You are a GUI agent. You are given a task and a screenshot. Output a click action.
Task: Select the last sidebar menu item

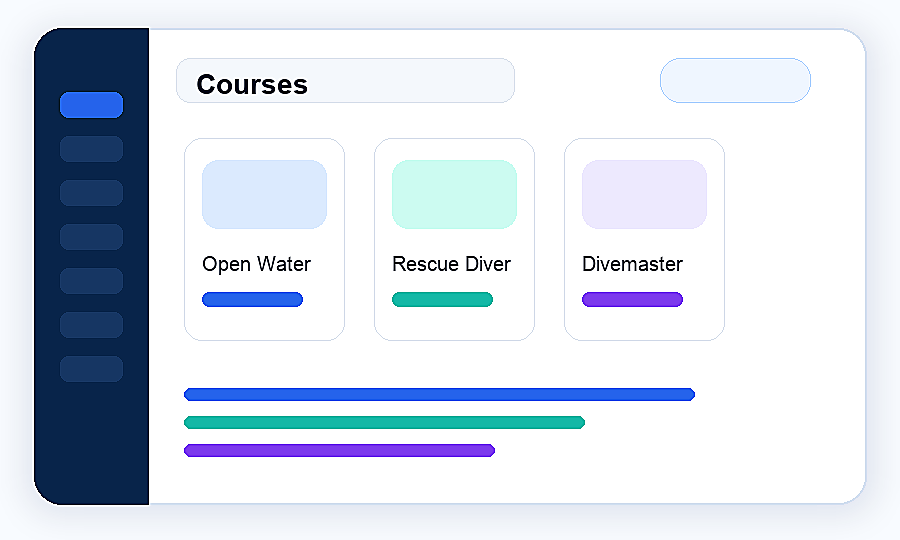(x=91, y=369)
